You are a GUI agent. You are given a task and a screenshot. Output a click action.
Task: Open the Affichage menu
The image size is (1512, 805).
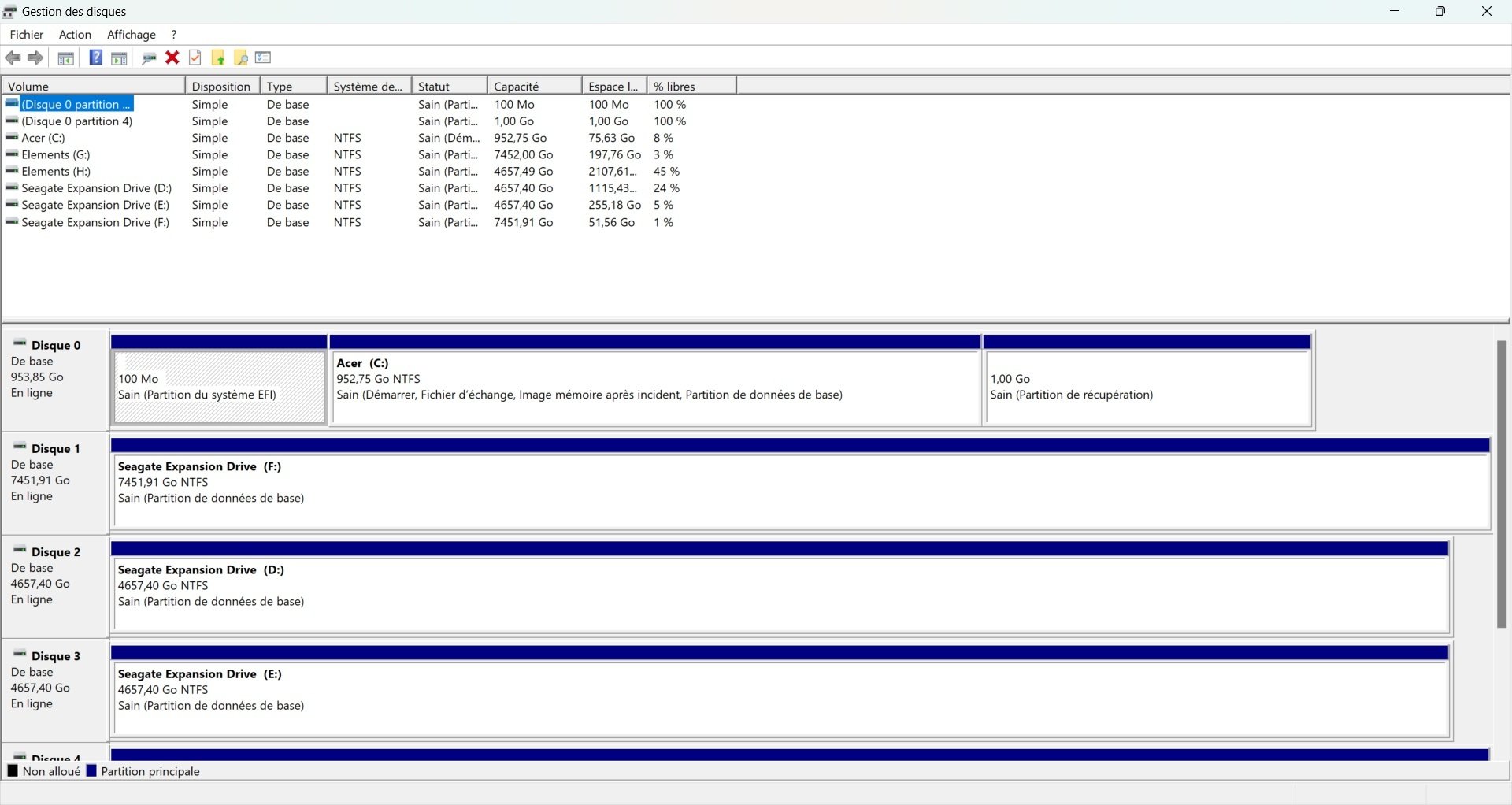(132, 35)
